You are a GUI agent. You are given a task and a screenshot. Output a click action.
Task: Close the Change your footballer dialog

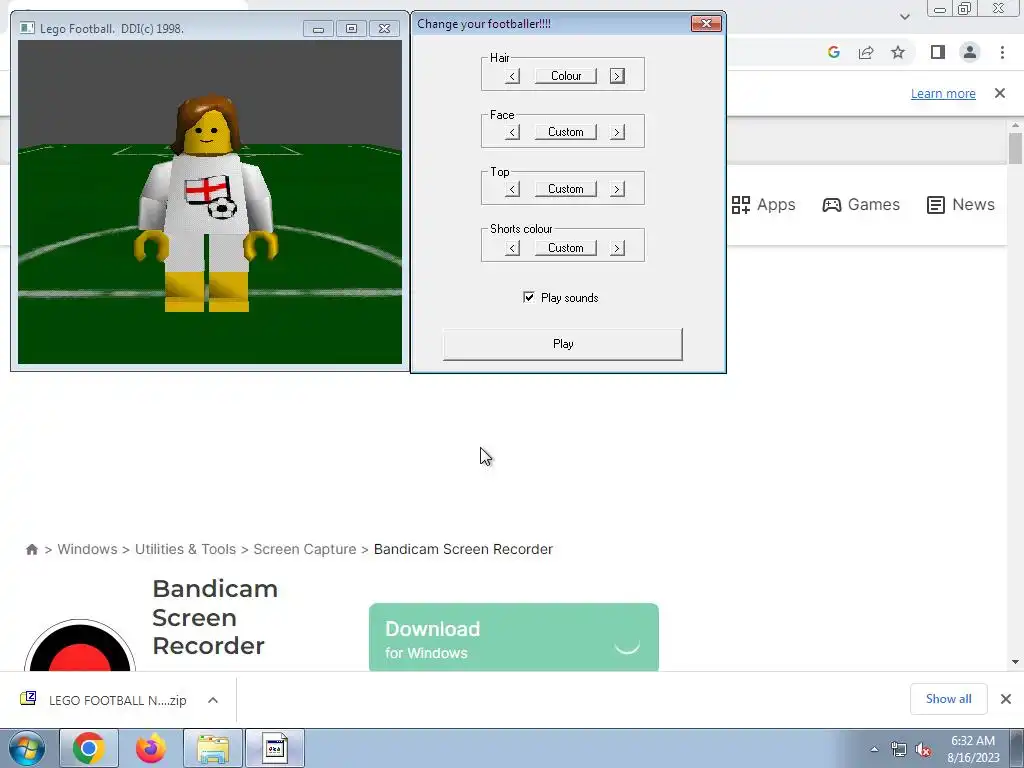(x=706, y=24)
